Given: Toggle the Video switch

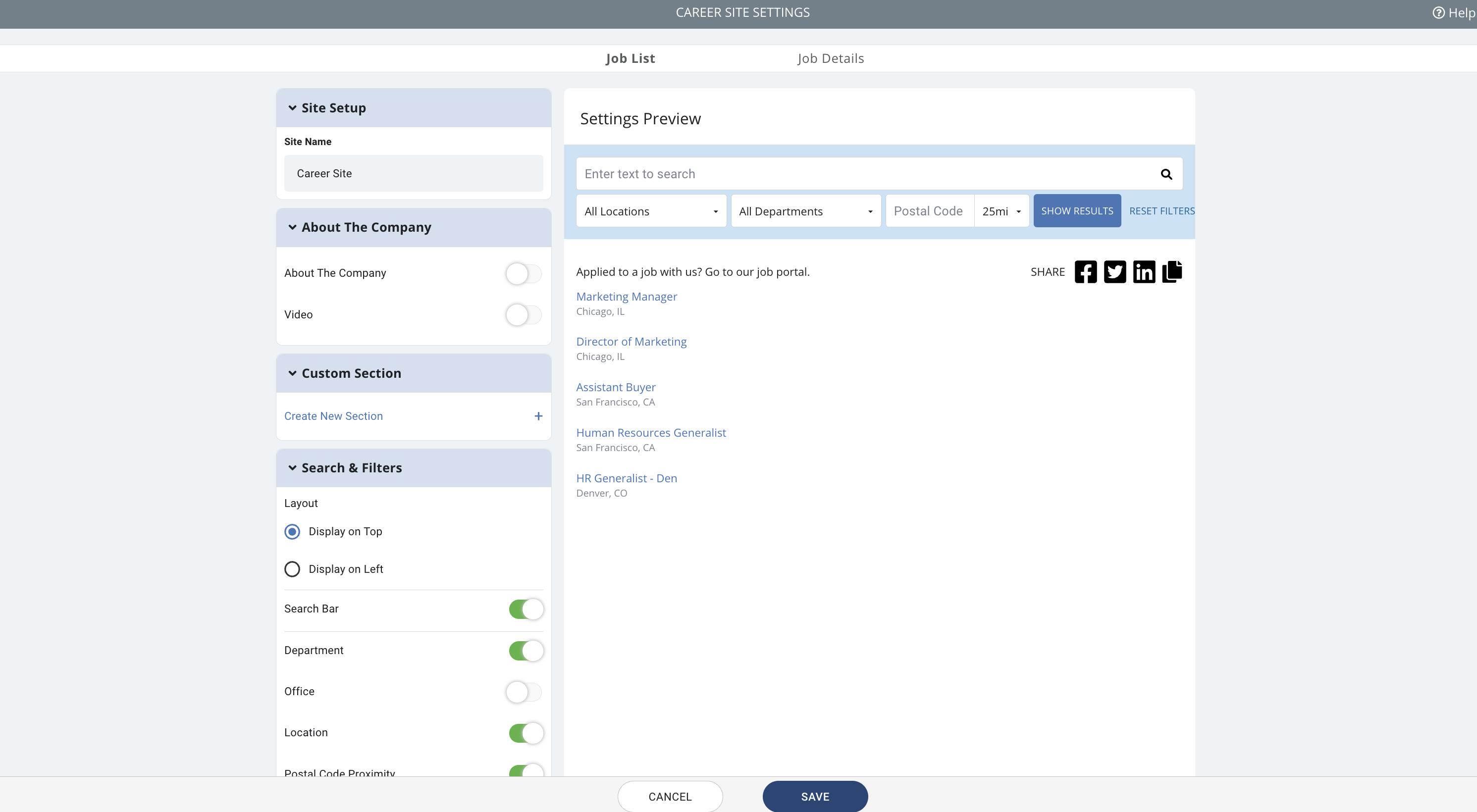Looking at the screenshot, I should point(524,314).
